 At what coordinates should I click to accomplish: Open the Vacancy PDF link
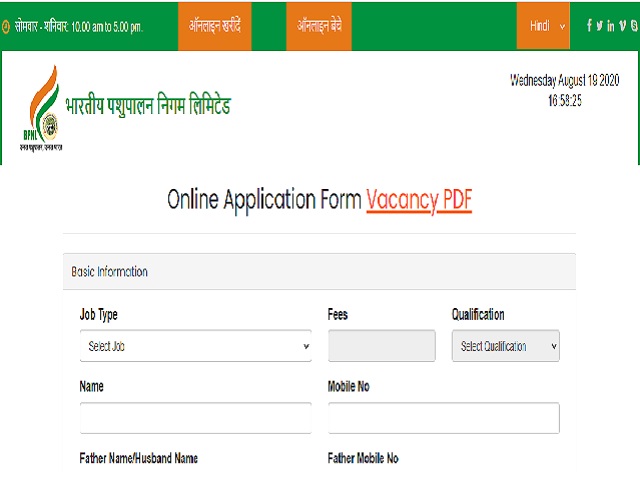(x=419, y=200)
